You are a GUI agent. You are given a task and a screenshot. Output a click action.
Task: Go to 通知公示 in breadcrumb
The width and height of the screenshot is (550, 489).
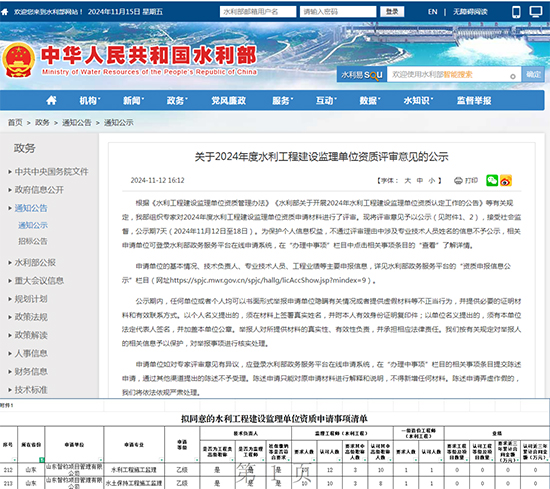[x=119, y=122]
